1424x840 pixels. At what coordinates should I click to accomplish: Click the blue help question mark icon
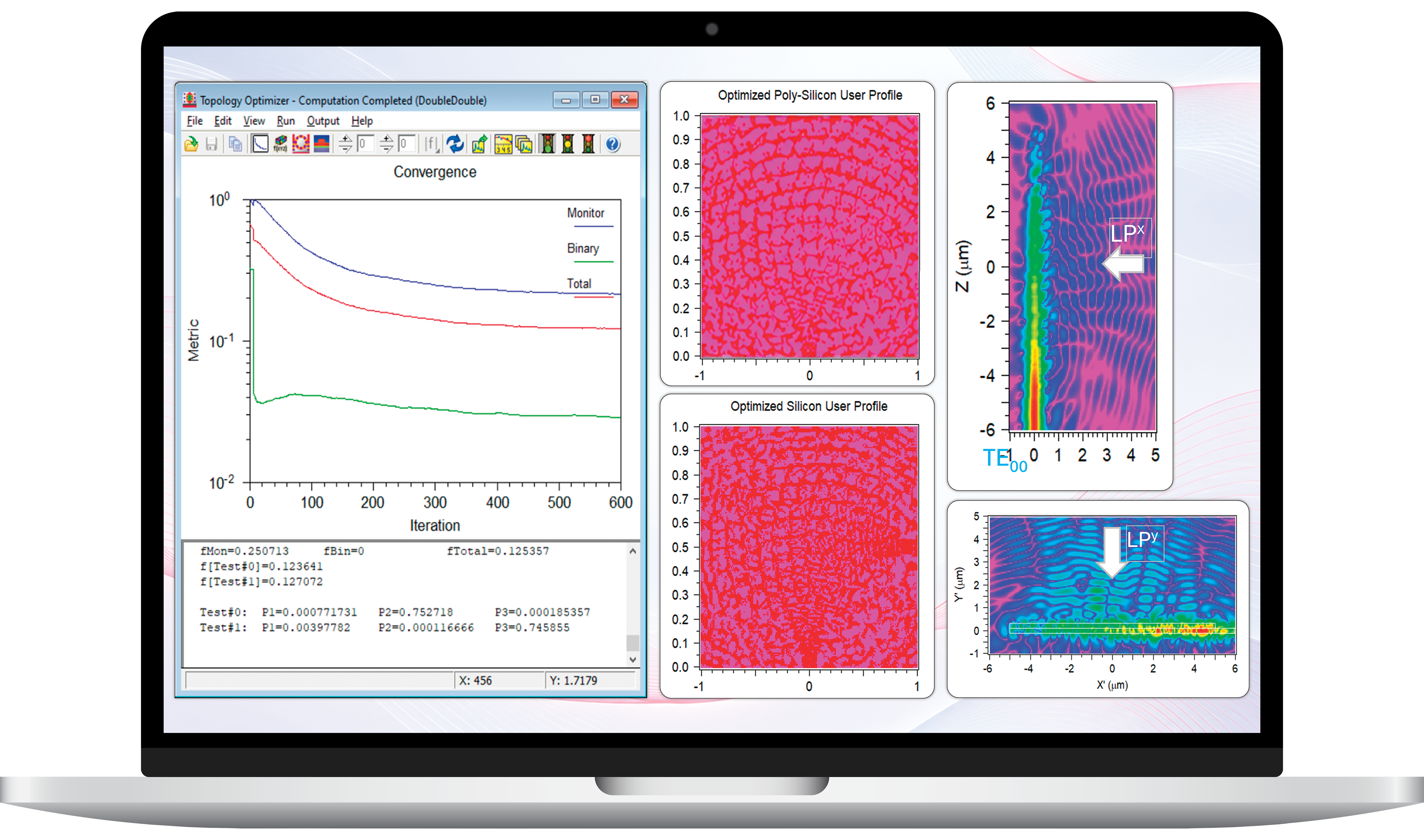(x=613, y=144)
